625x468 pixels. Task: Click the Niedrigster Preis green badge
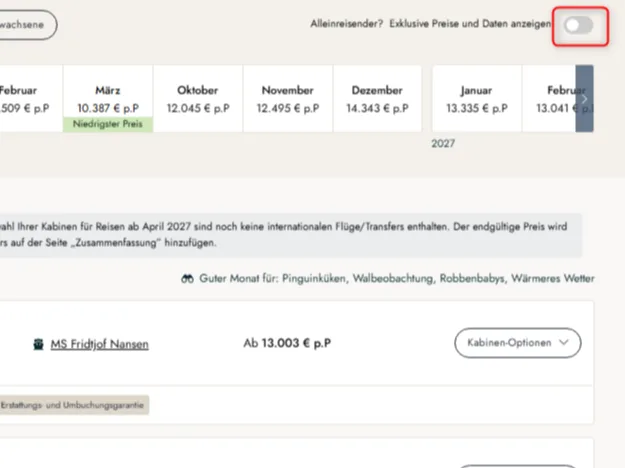click(x=108, y=124)
